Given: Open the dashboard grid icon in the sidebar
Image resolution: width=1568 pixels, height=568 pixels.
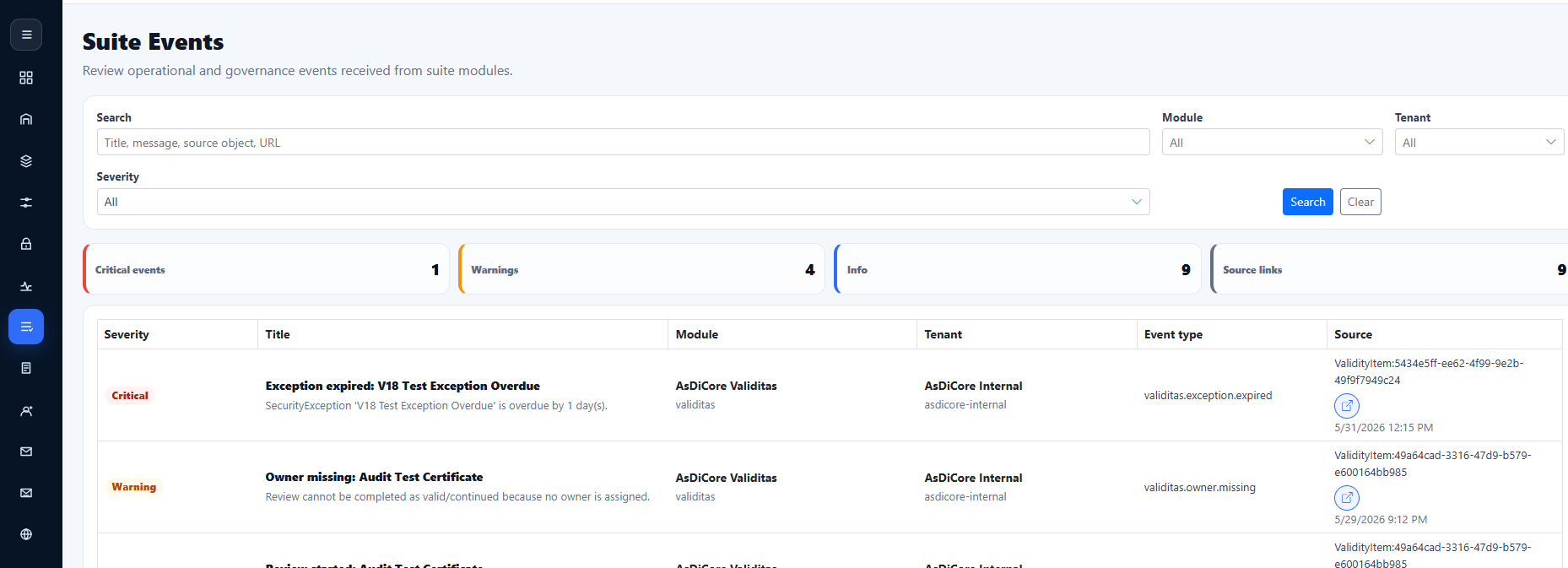Looking at the screenshot, I should [26, 78].
